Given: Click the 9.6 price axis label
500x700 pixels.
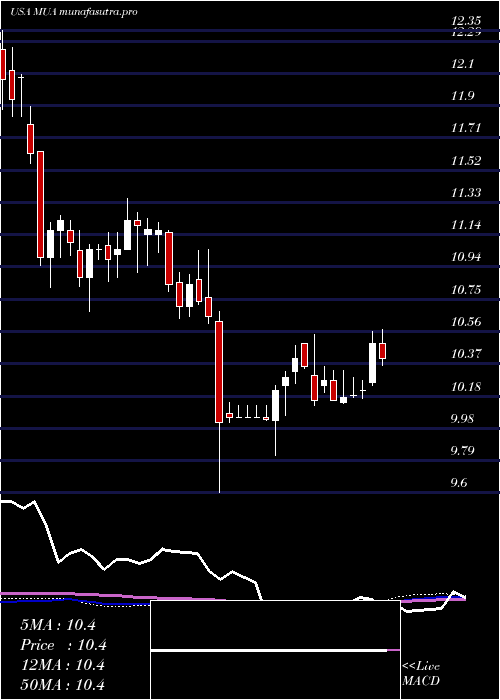Looking at the screenshot, I should click(458, 483).
